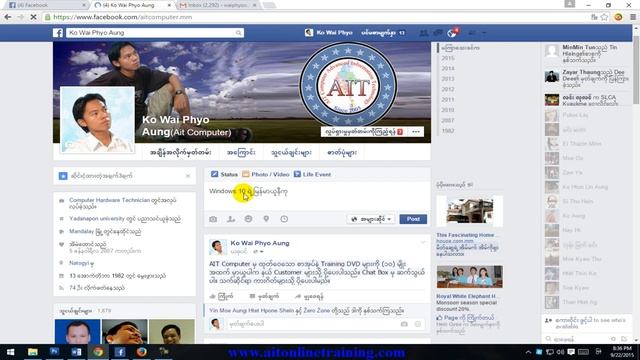Open the notifications globe icon

click(x=452, y=33)
